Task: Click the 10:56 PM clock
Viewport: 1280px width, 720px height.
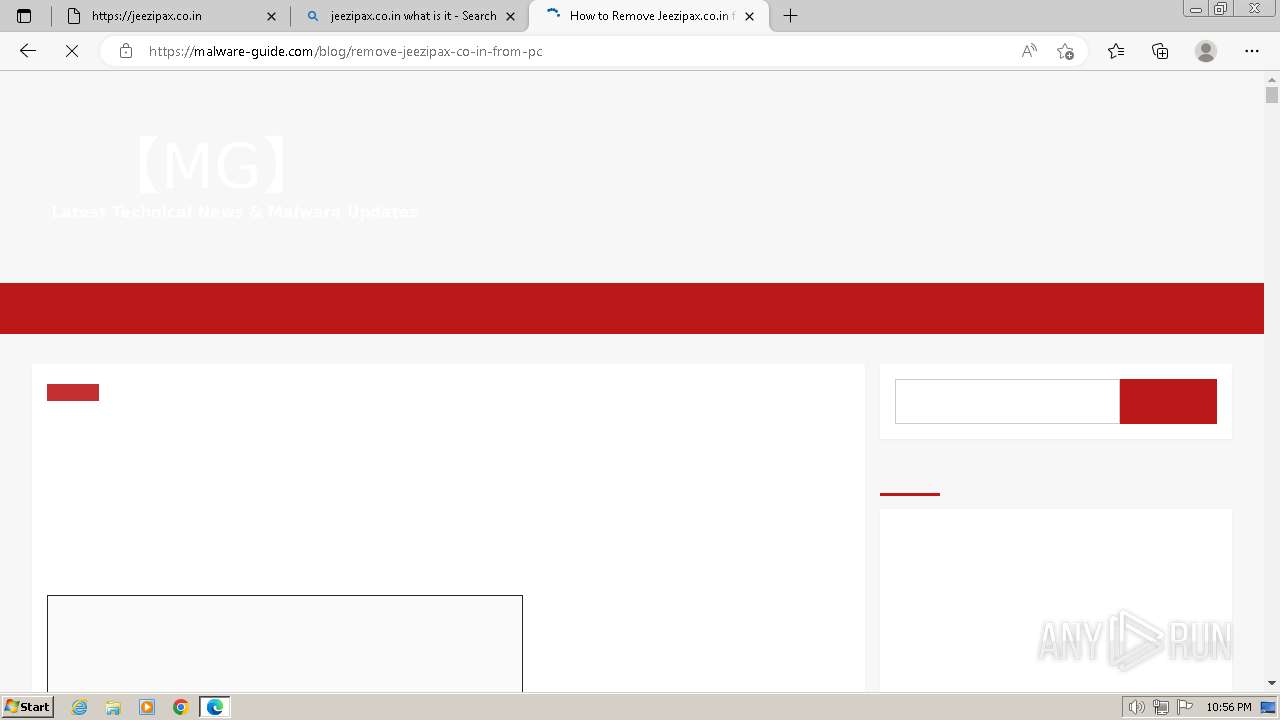Action: [x=1228, y=707]
